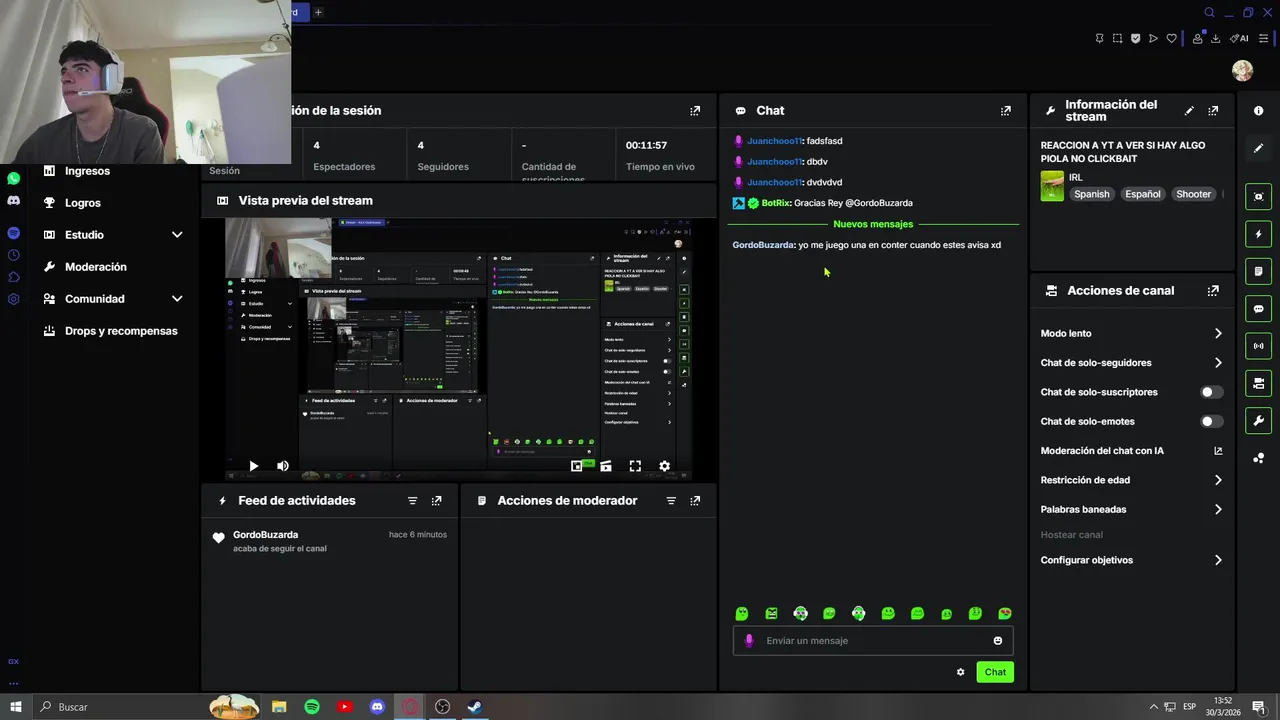Open Ingresos in the sidebar
Viewport: 1280px width, 720px height.
click(87, 171)
